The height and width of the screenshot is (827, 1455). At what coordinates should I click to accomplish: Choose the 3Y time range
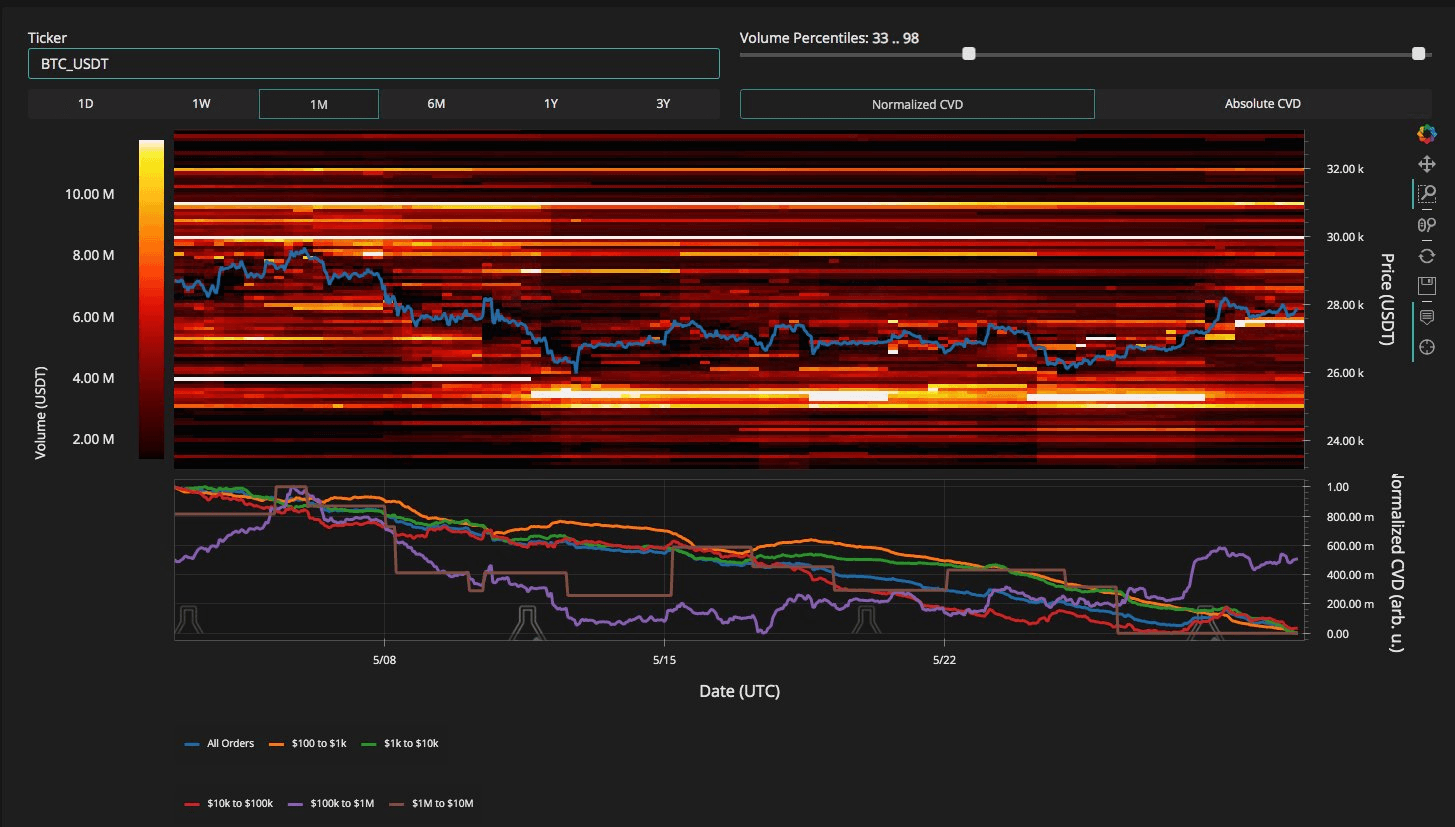tap(663, 104)
